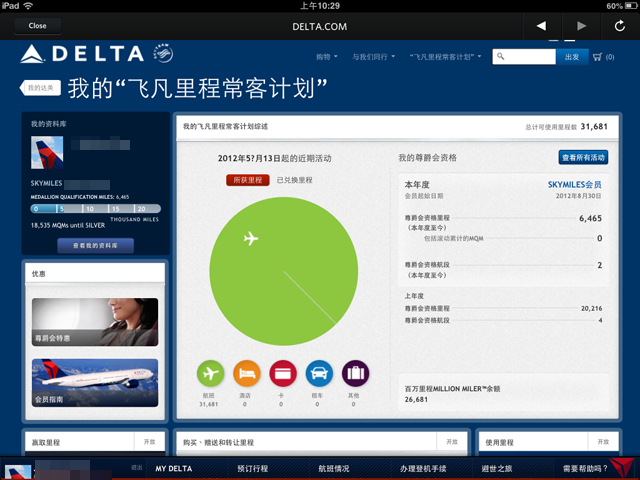
Task: Click the 退出 logout link
Action: coord(136,468)
